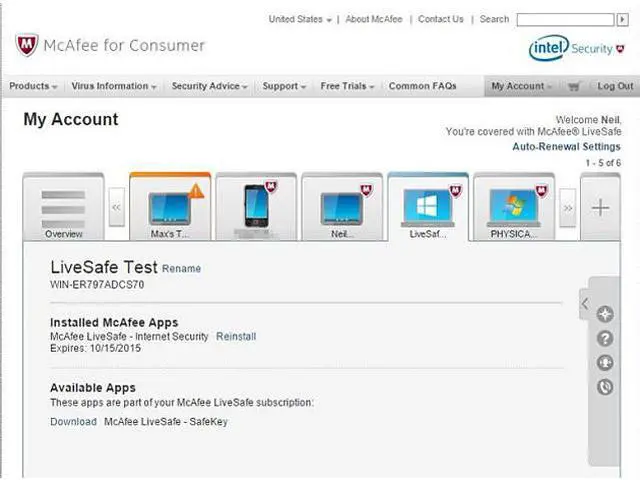The width and height of the screenshot is (640, 480).
Task: Open the shopping cart icon
Action: tap(574, 86)
